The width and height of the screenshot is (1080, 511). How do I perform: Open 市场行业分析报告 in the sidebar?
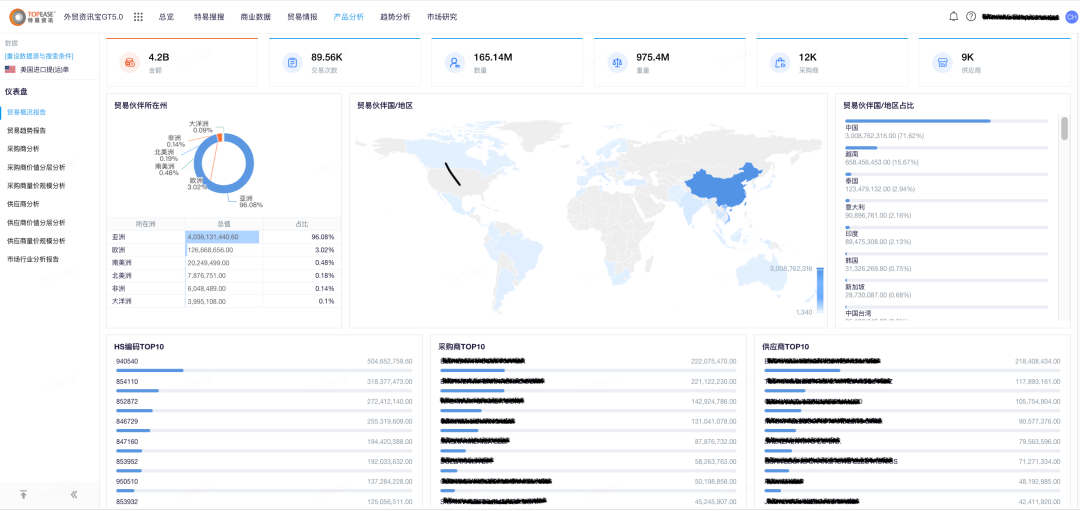coord(32,260)
